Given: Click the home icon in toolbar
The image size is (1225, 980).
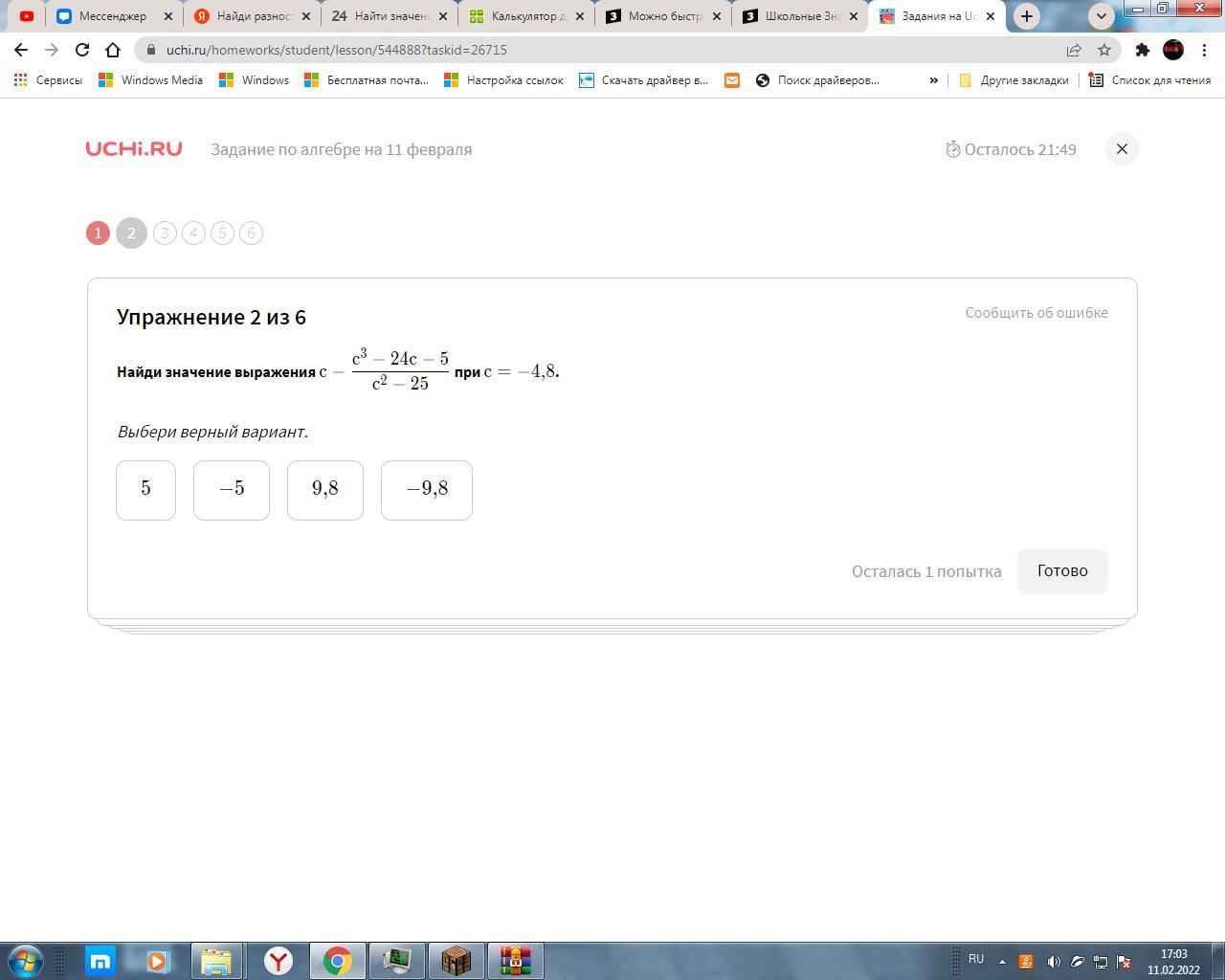Looking at the screenshot, I should tap(113, 50).
